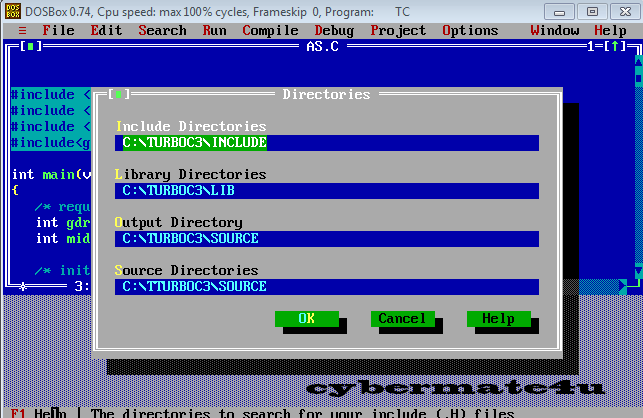Open the system menu (≡) icon
643x418 pixels.
(22, 30)
